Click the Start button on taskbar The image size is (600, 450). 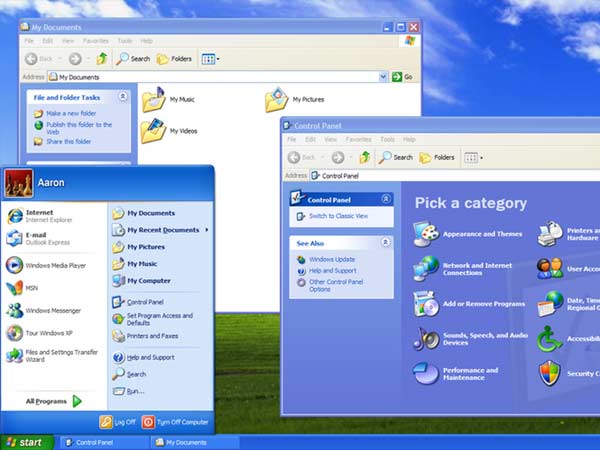pyautogui.click(x=25, y=441)
